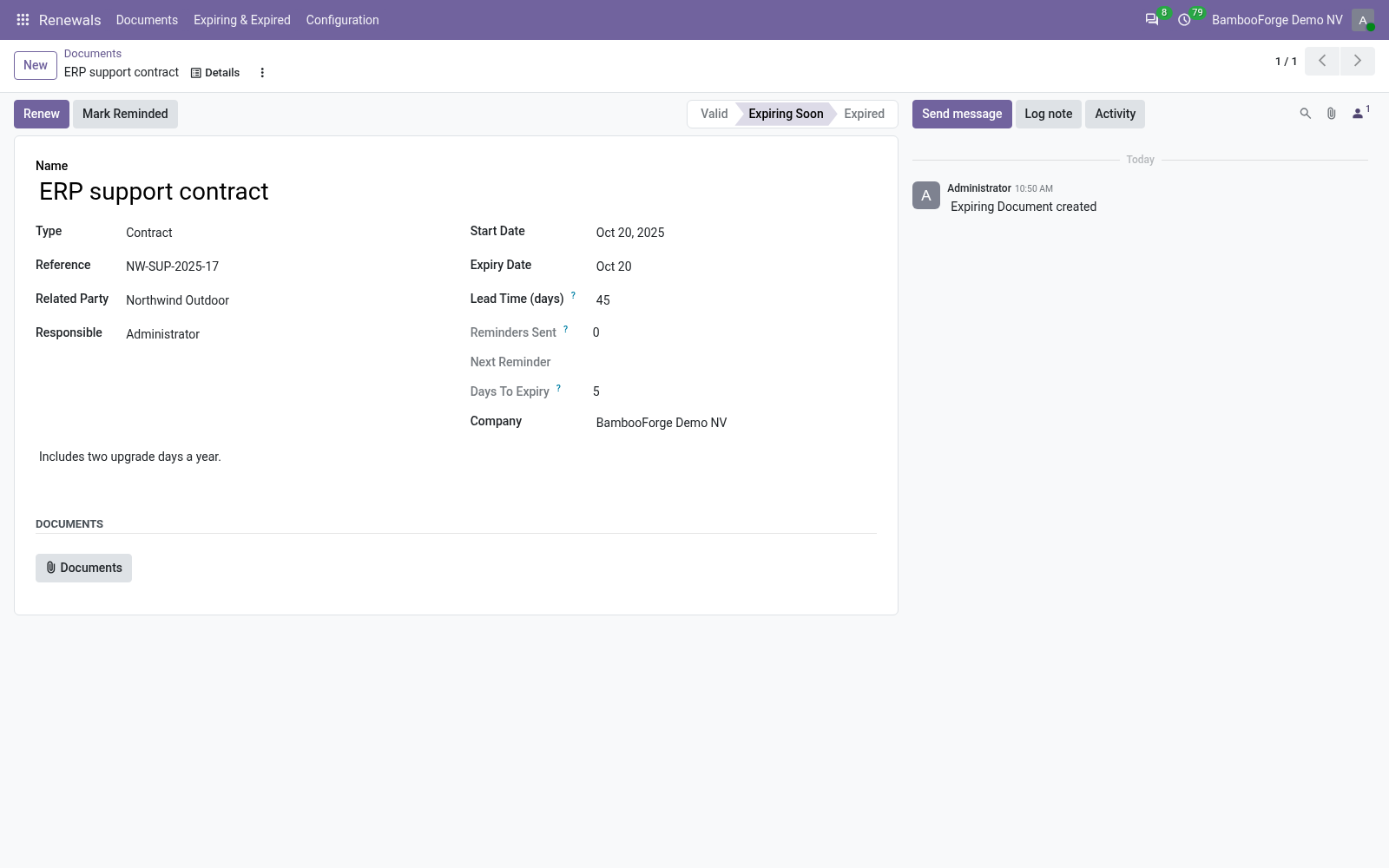1389x868 pixels.
Task: Open the Configuration menu
Action: pos(342,20)
